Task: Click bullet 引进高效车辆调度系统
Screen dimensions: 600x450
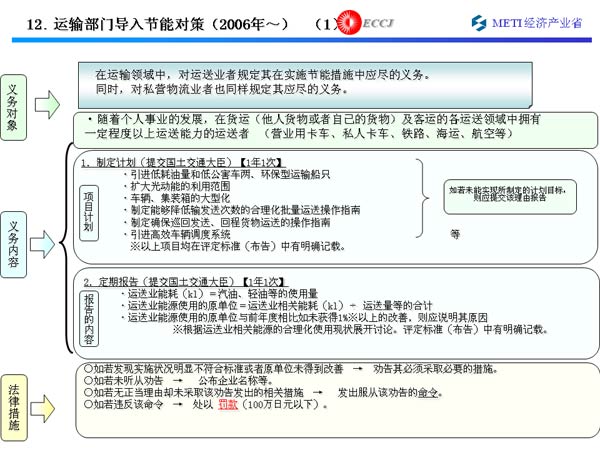Action: pyautogui.click(x=177, y=234)
